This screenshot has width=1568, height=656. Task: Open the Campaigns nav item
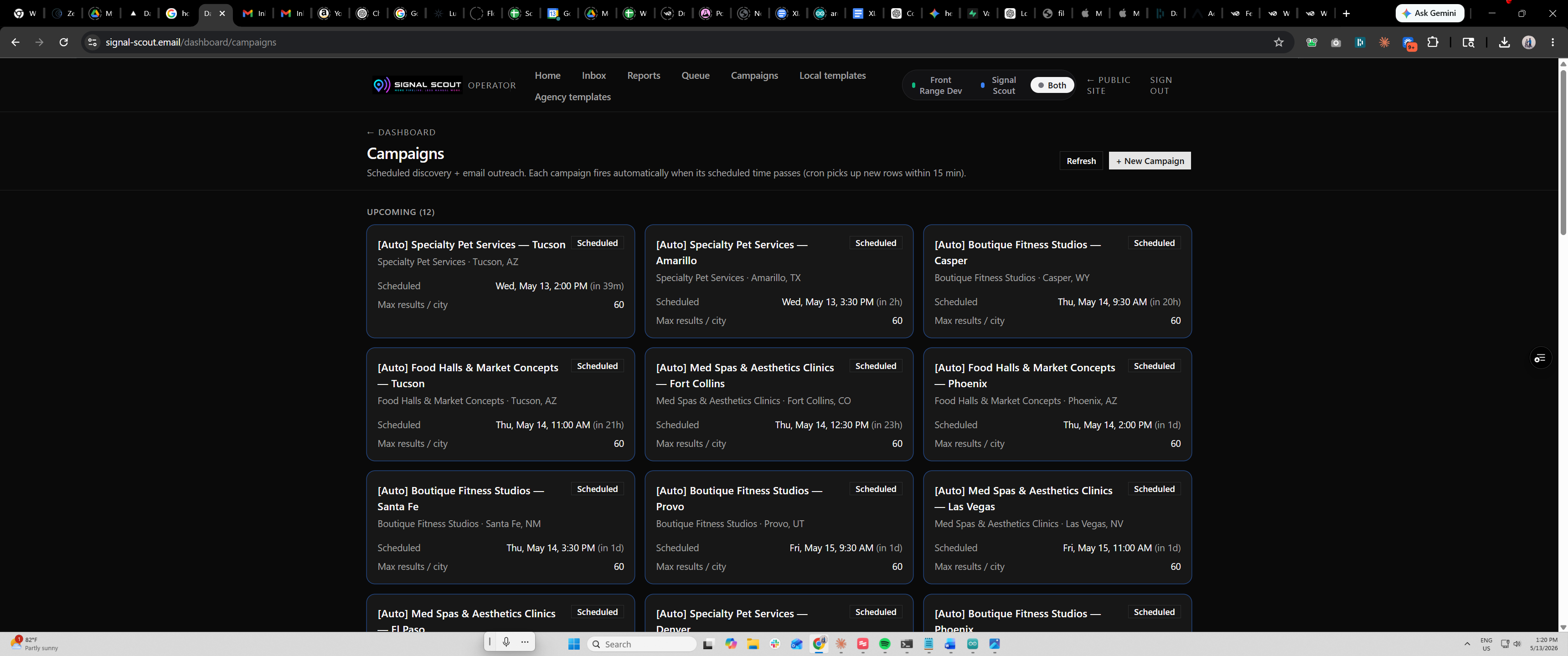754,76
